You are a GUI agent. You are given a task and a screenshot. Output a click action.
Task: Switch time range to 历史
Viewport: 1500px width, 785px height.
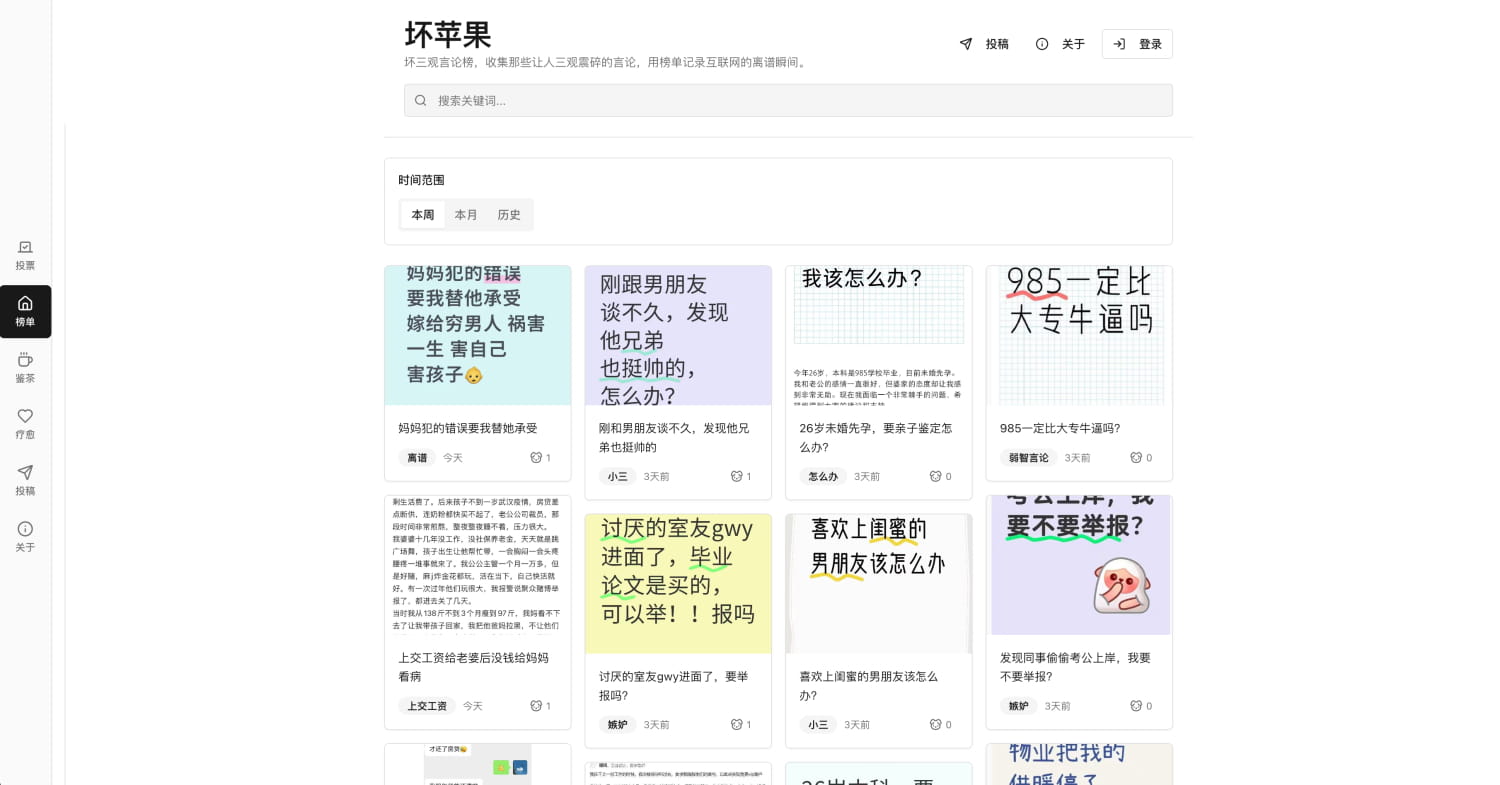tap(509, 215)
